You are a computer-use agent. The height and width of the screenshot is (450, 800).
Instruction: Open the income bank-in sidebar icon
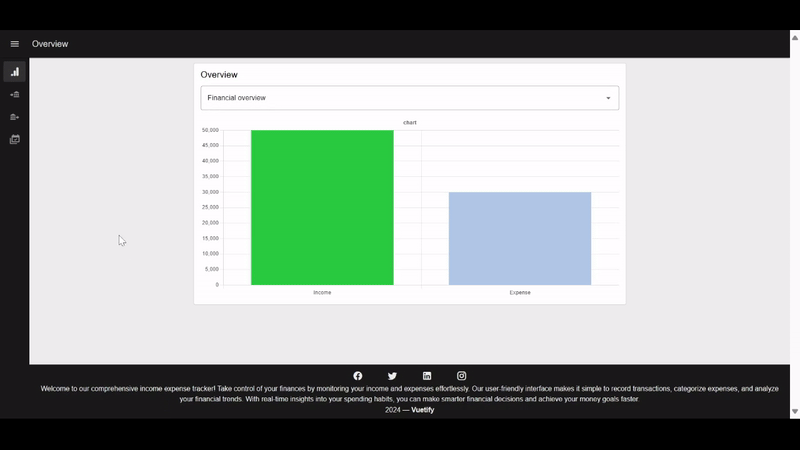15,95
